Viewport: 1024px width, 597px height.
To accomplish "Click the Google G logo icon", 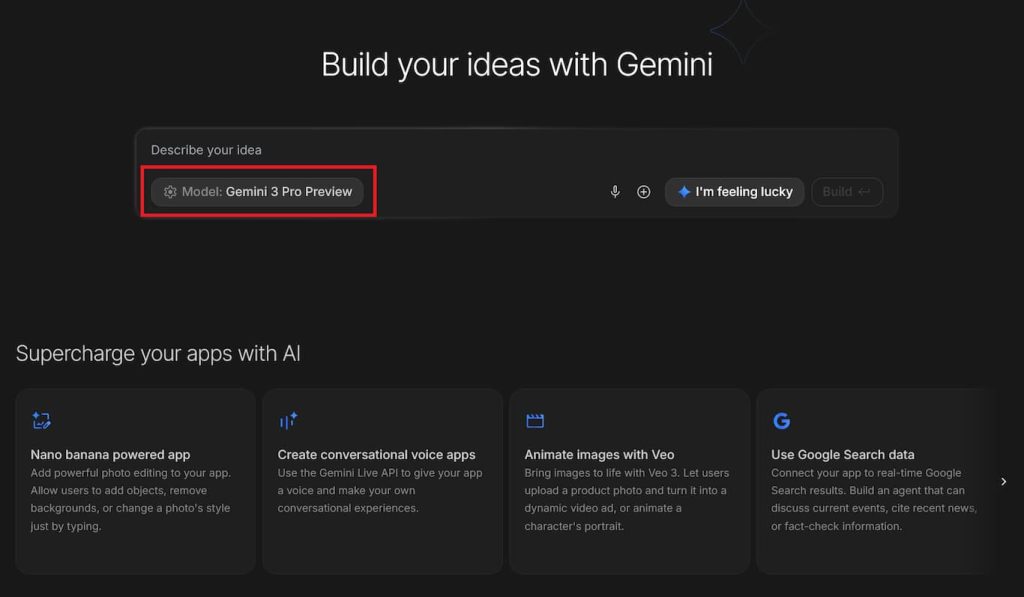I will [x=782, y=421].
